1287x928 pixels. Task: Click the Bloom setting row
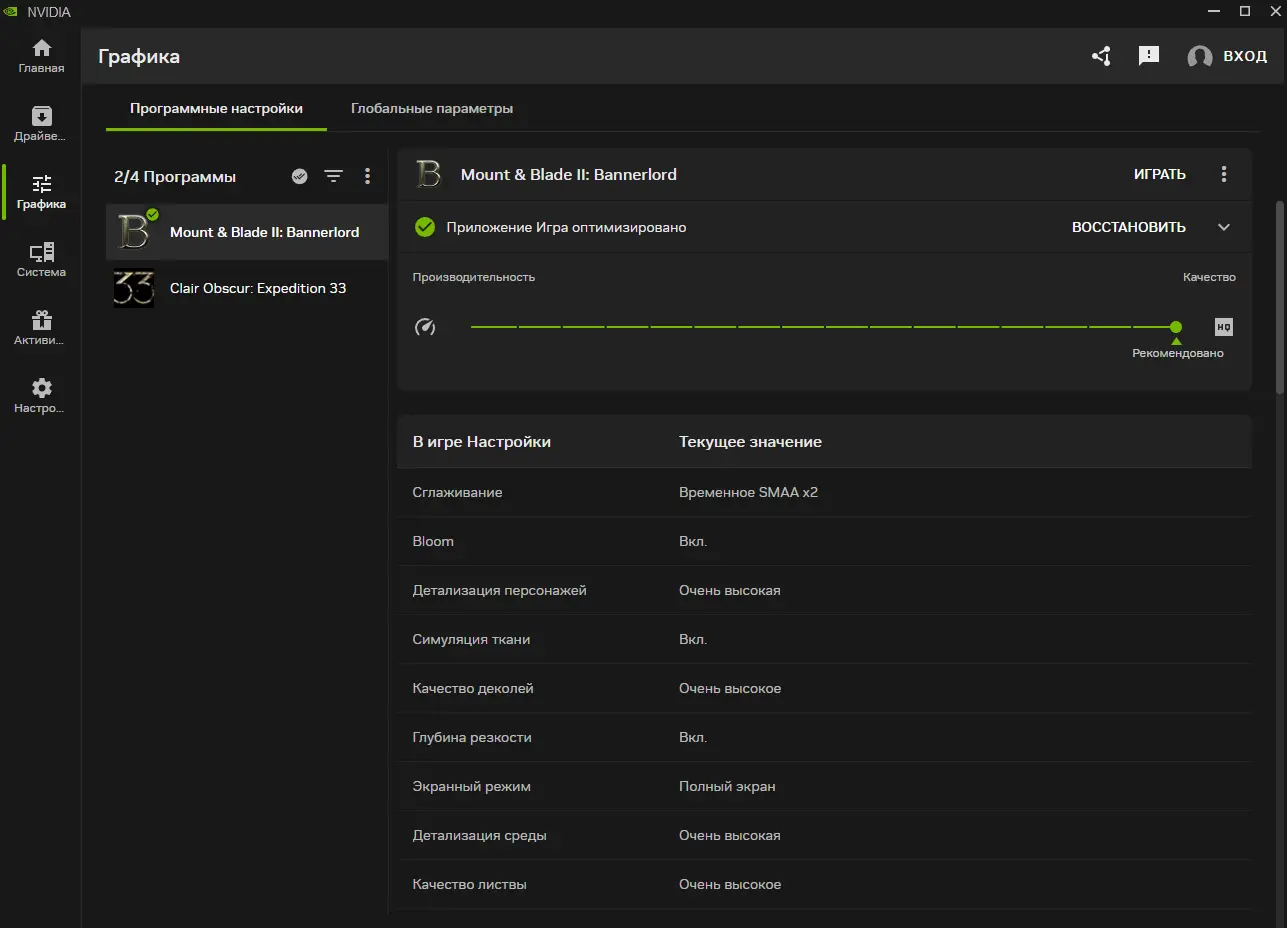click(x=824, y=541)
